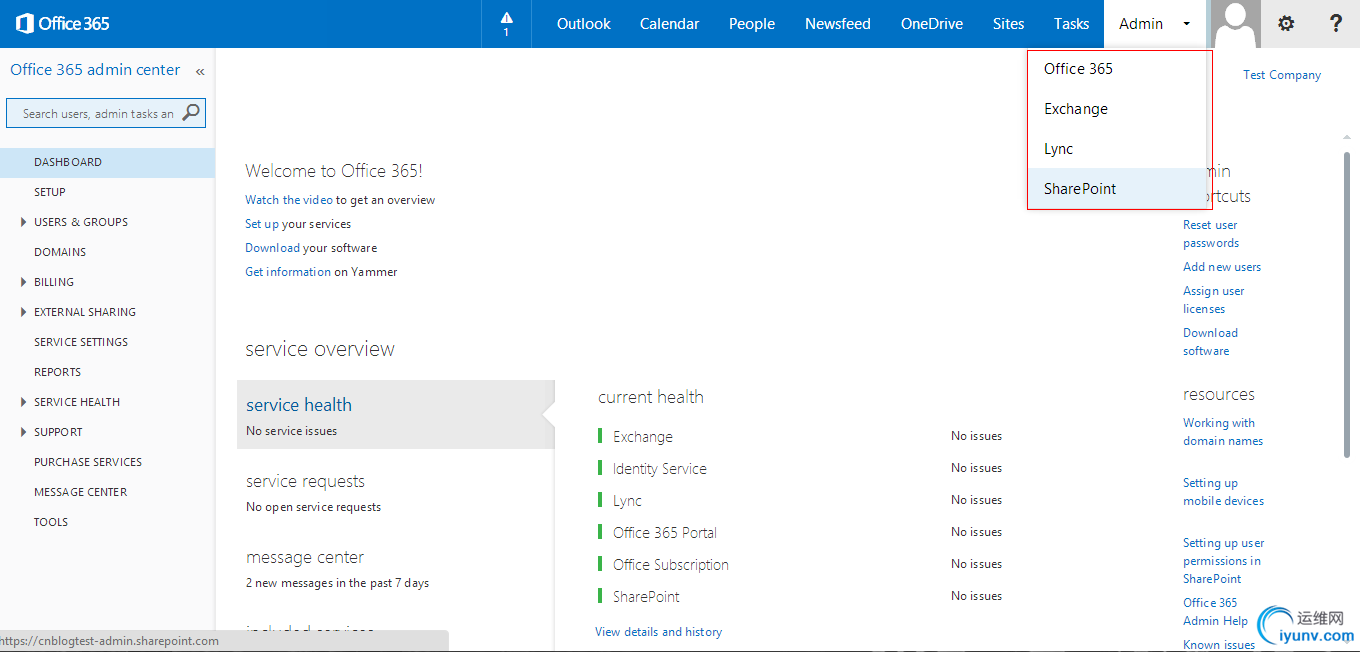Click the Add new users shortcut
1360x652 pixels.
[x=1222, y=267]
